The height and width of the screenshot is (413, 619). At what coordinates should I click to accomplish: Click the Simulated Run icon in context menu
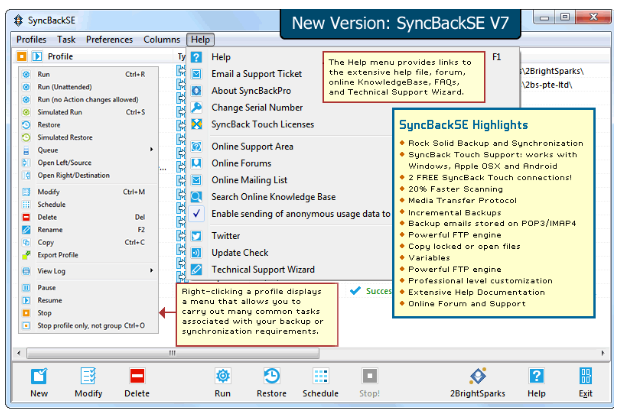pos(26,112)
